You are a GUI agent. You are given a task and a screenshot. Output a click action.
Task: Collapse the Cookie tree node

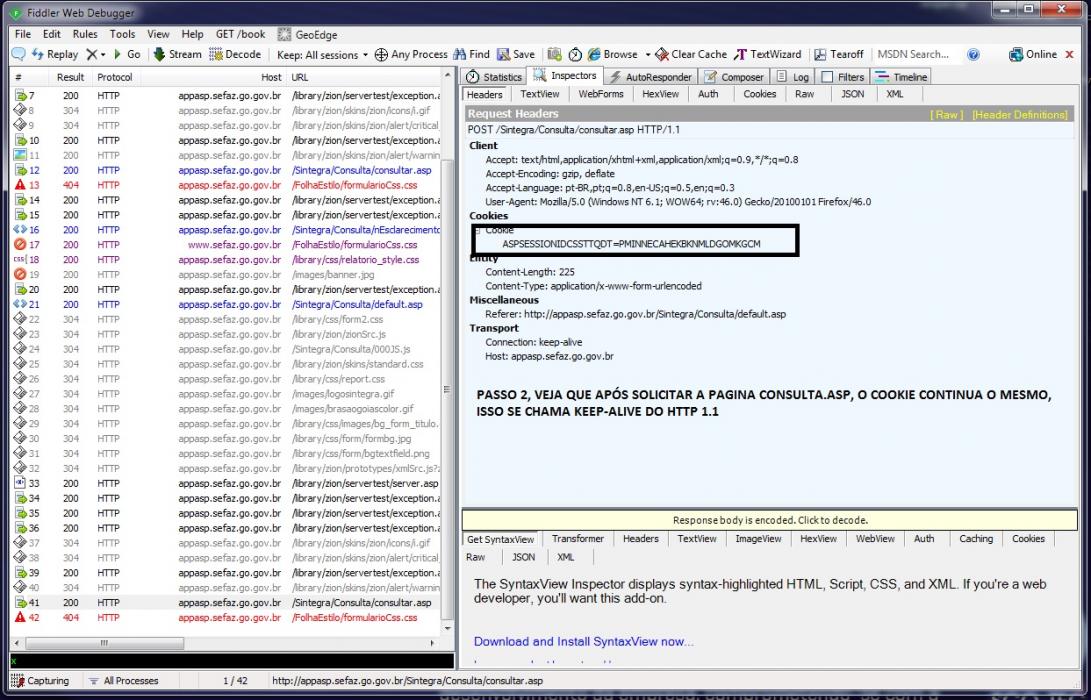[478, 230]
